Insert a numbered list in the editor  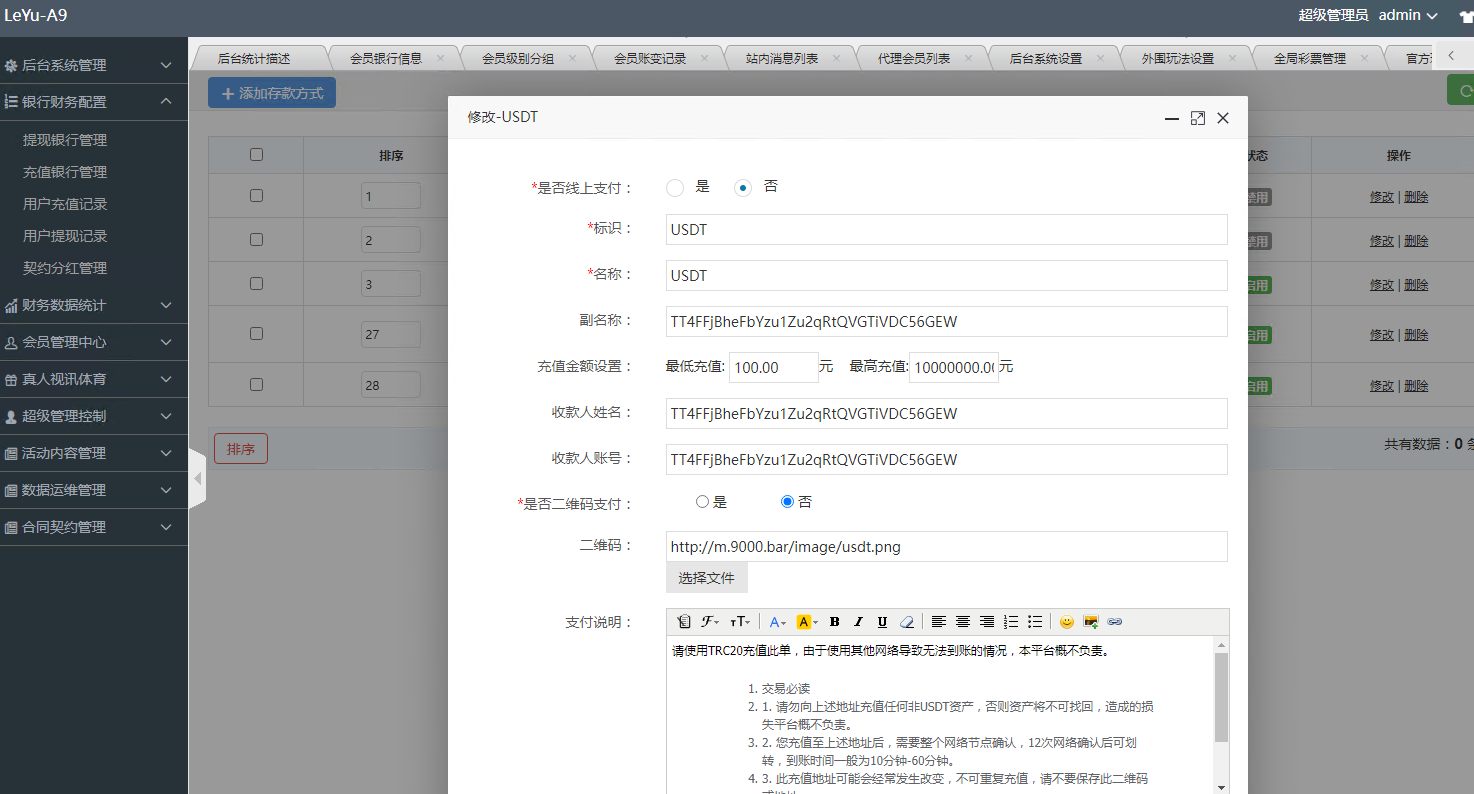pos(1011,622)
